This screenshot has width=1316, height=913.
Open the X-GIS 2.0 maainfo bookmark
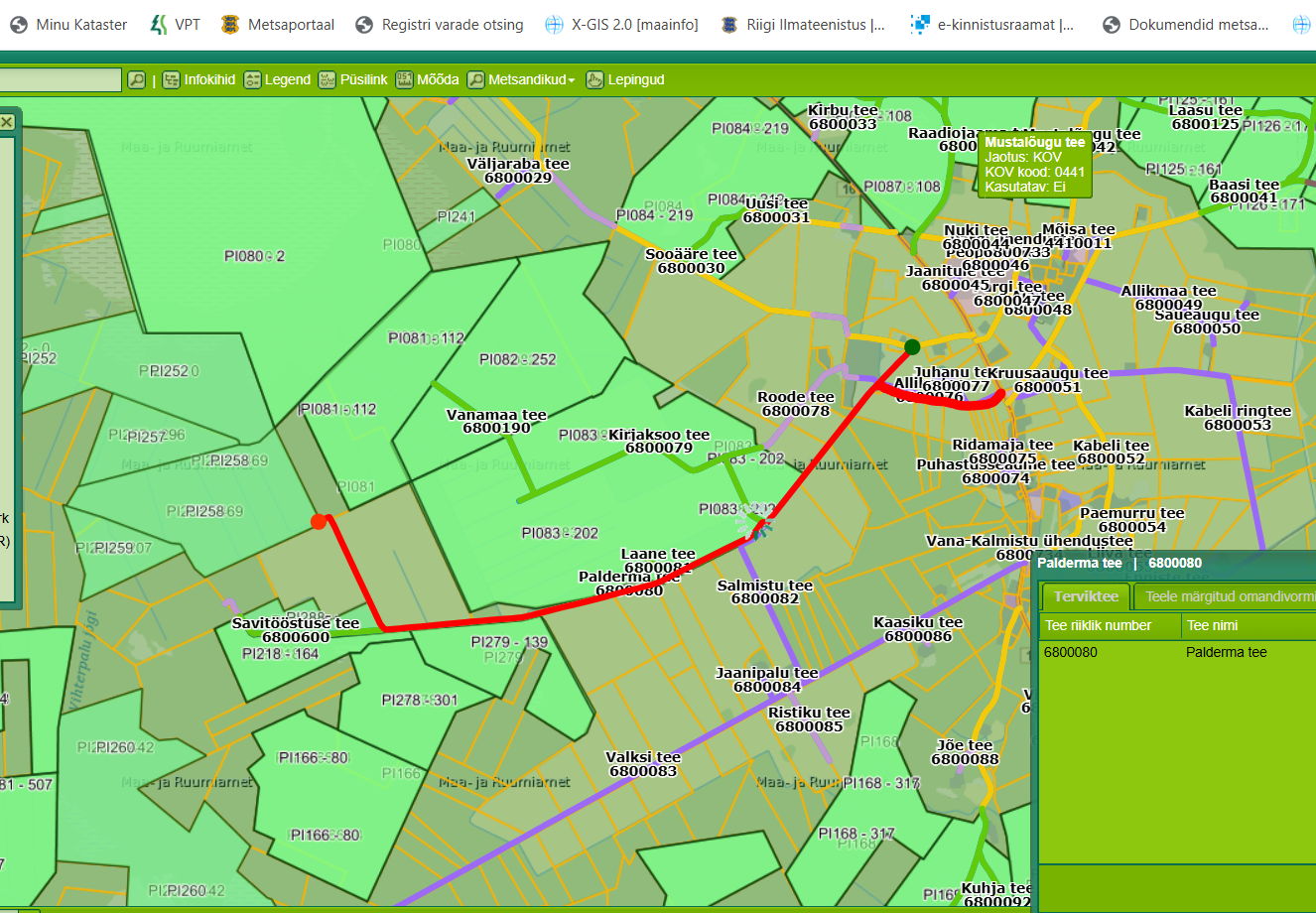pos(622,25)
